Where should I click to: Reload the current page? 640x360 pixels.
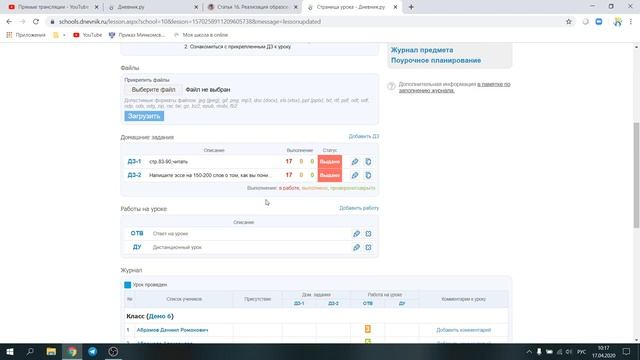[x=36, y=22]
